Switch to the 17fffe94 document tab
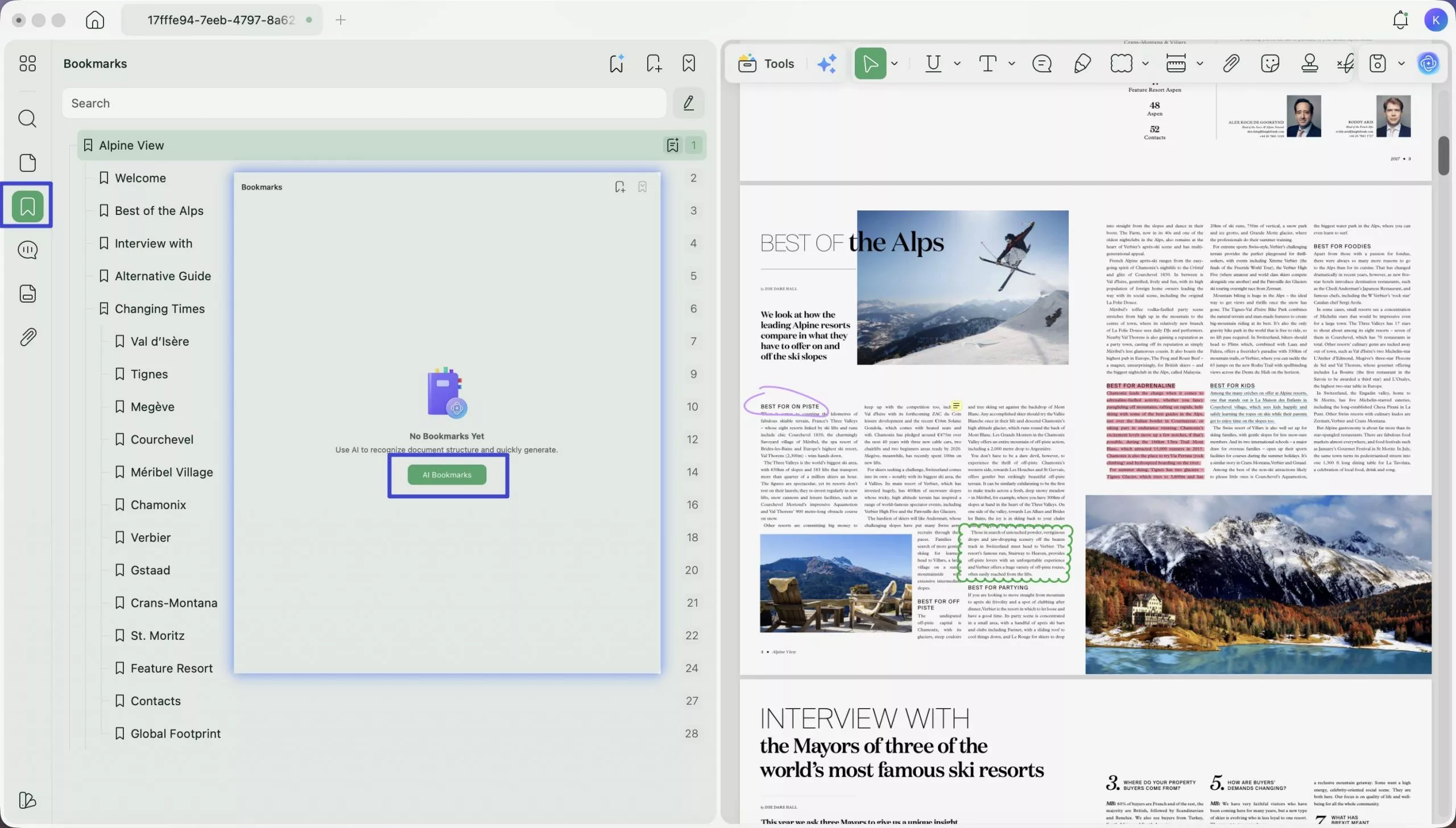This screenshot has height=828, width=1456. [x=222, y=19]
